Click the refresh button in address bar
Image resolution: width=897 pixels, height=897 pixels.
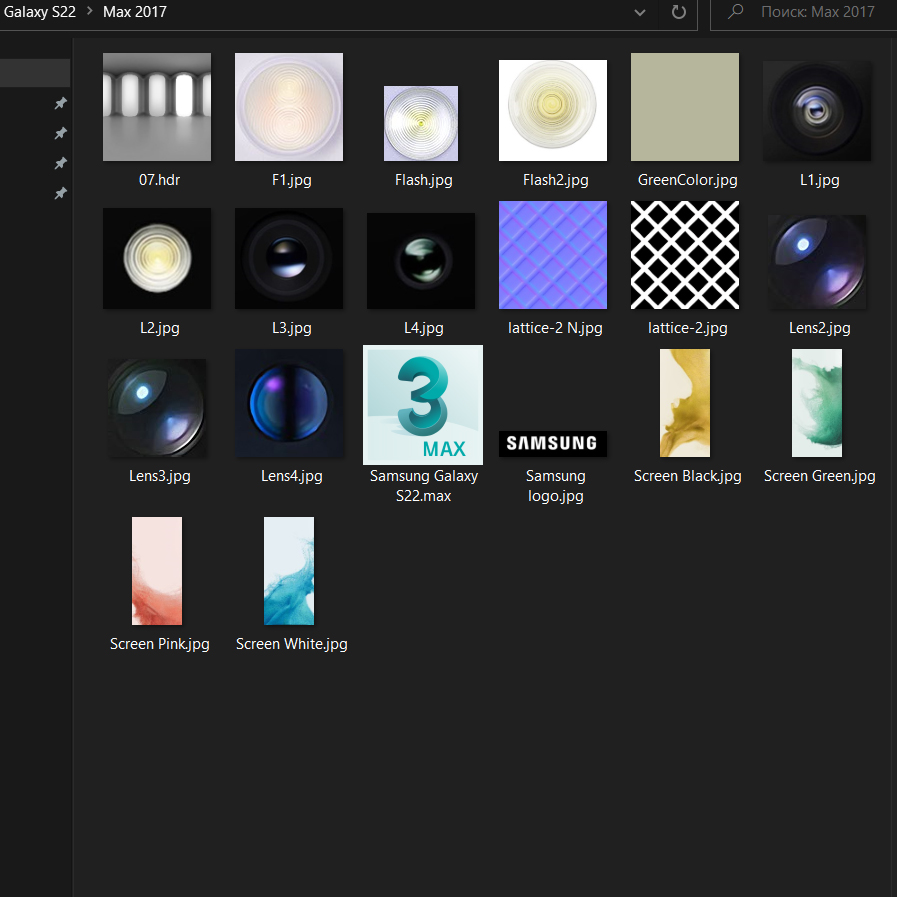679,13
